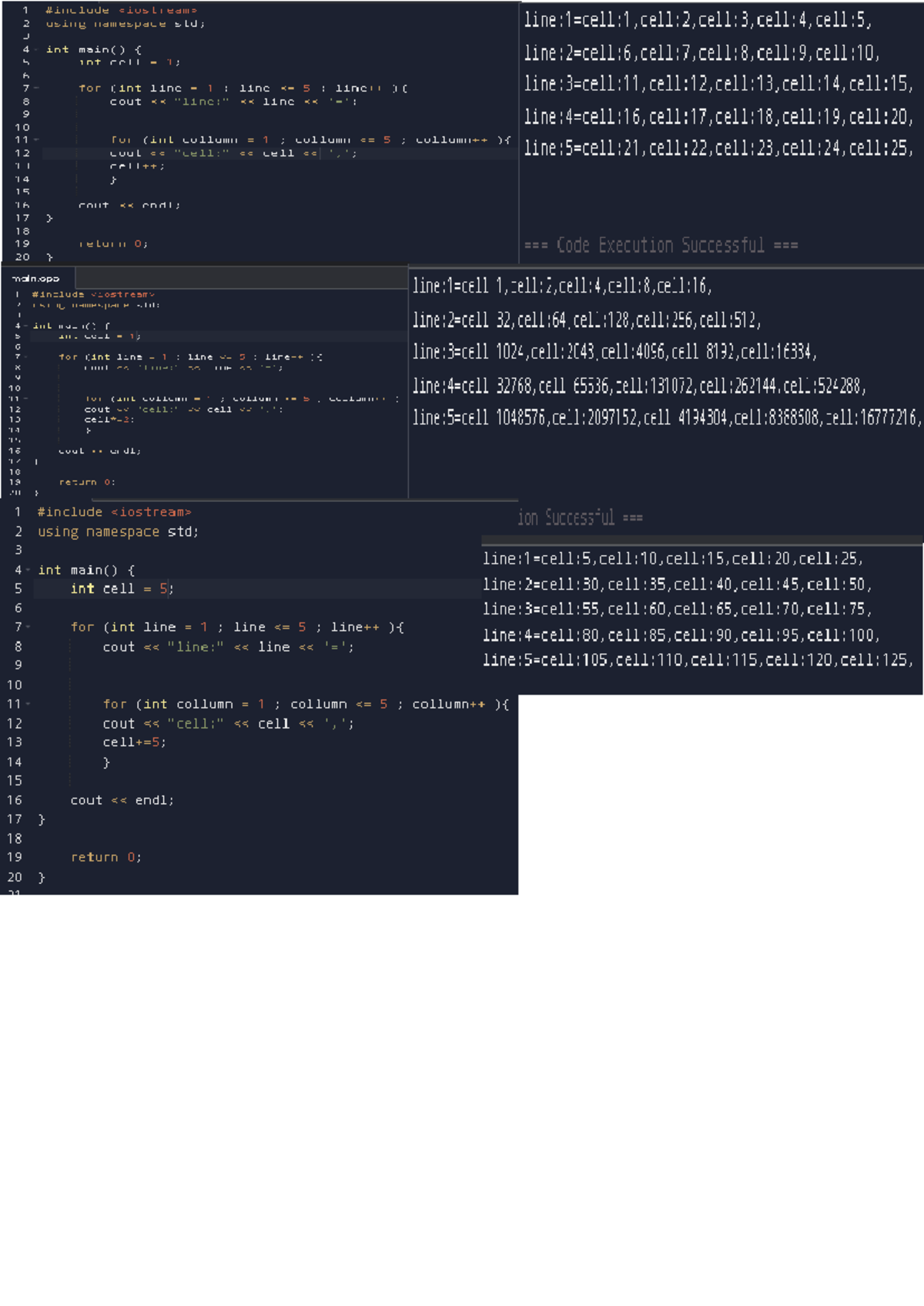Collapse line 4 fold arrow in the cell++ editor
This screenshot has height=1306, width=924.
(x=36, y=49)
